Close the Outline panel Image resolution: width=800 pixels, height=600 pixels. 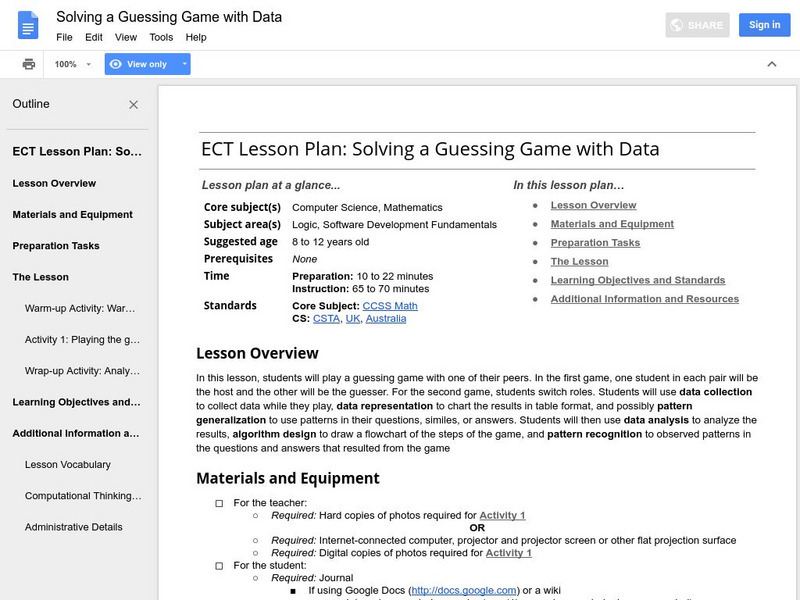tap(134, 104)
